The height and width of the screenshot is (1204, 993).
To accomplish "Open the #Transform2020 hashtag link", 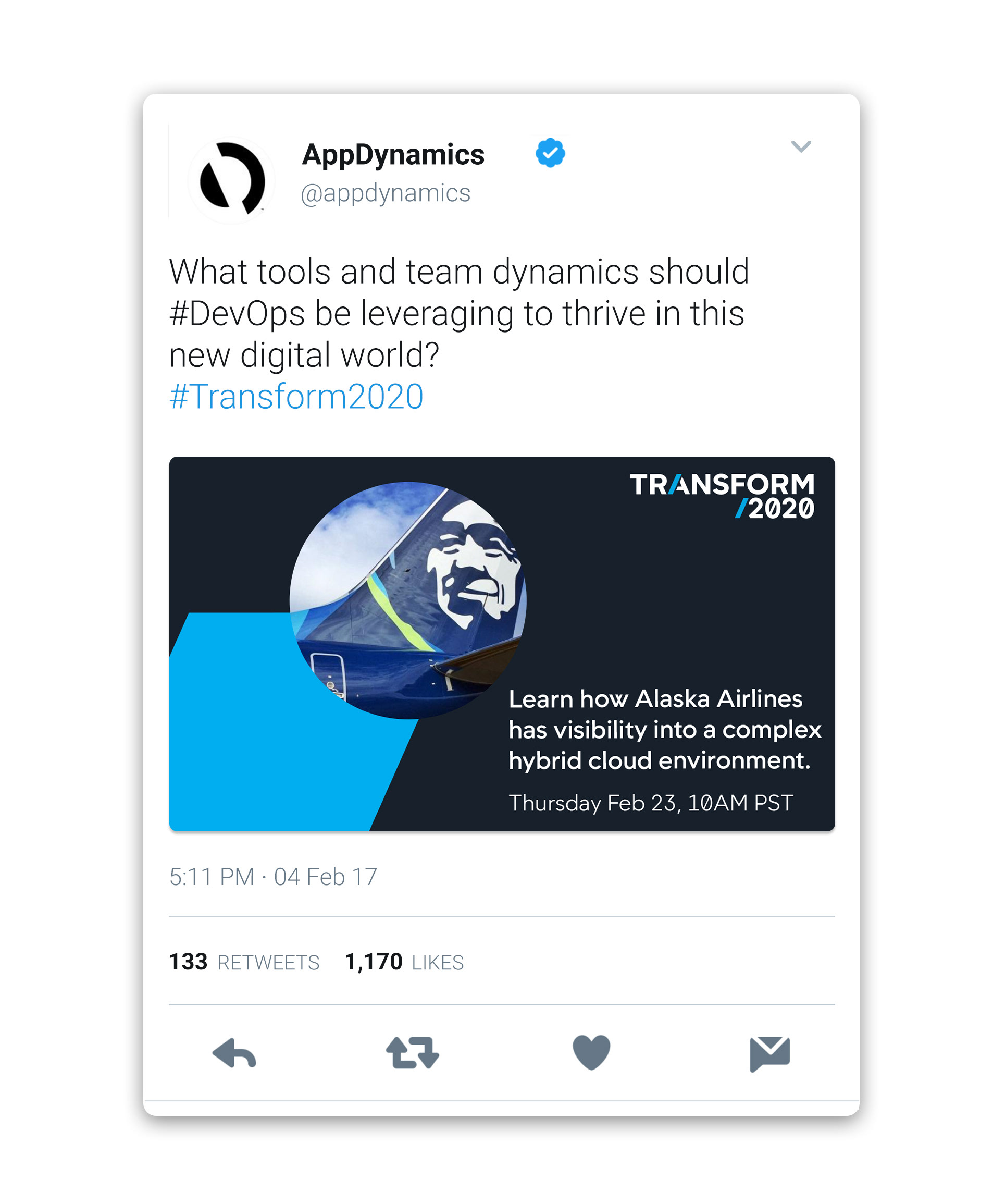I will pos(296,396).
